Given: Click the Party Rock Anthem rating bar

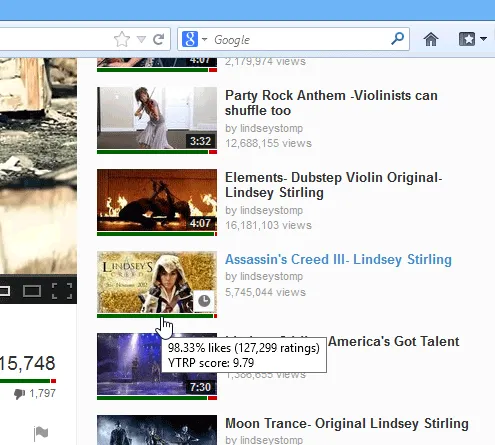Looking at the screenshot, I should (157, 152).
